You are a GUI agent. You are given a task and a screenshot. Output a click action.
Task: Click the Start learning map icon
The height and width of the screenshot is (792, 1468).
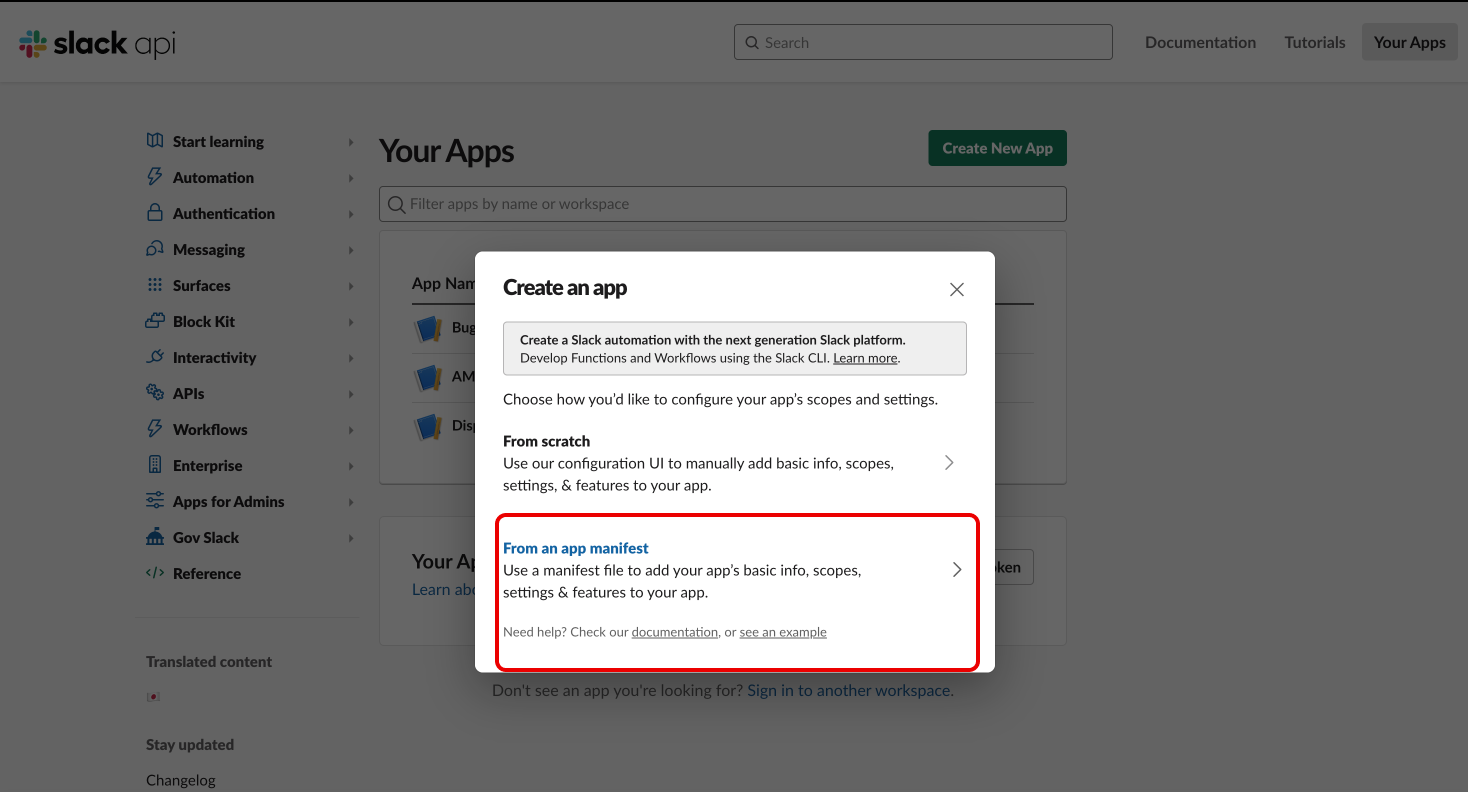click(155, 141)
